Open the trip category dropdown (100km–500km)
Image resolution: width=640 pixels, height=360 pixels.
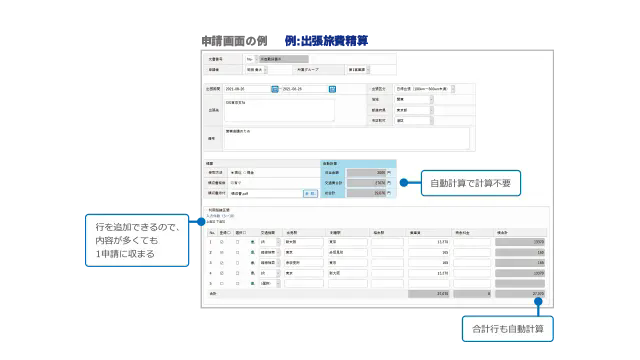424,89
